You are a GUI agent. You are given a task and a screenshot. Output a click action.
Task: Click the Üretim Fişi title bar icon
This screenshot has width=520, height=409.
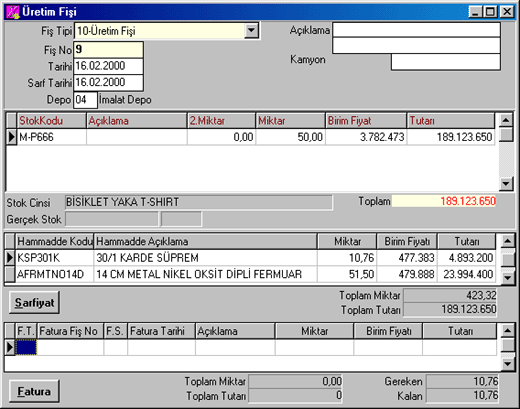click(13, 12)
